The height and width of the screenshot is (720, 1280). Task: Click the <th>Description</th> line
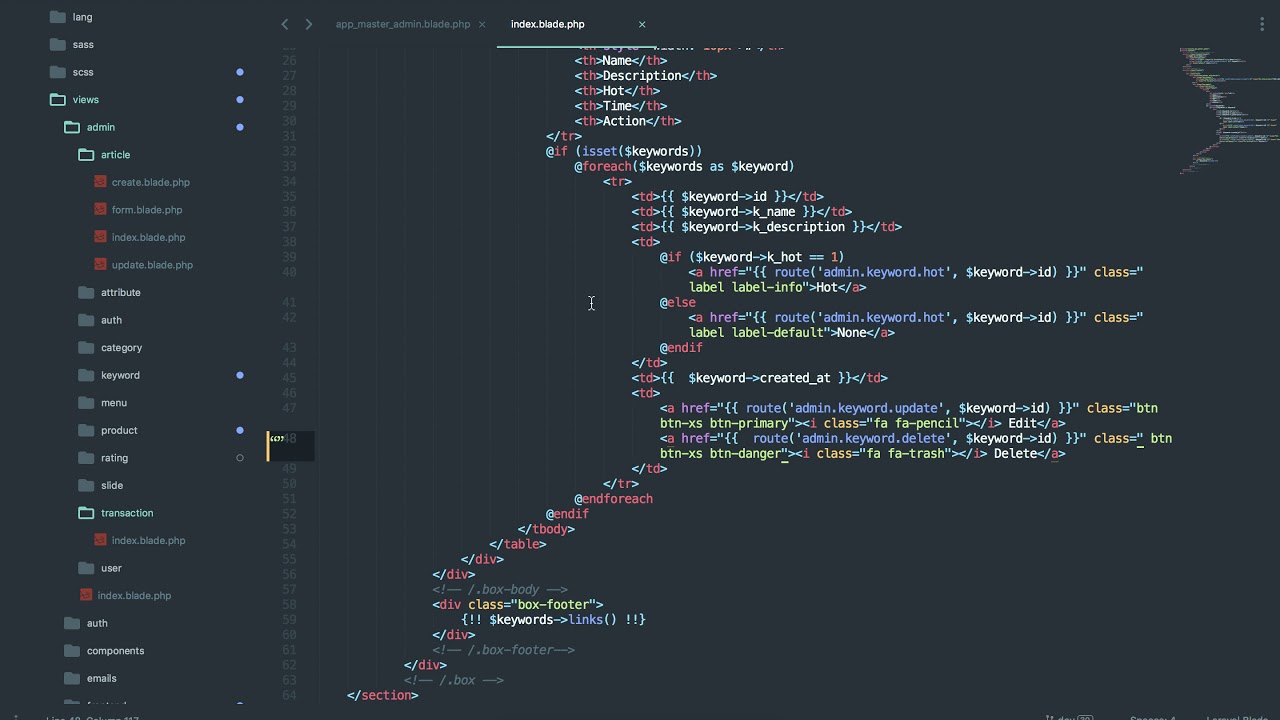[646, 75]
